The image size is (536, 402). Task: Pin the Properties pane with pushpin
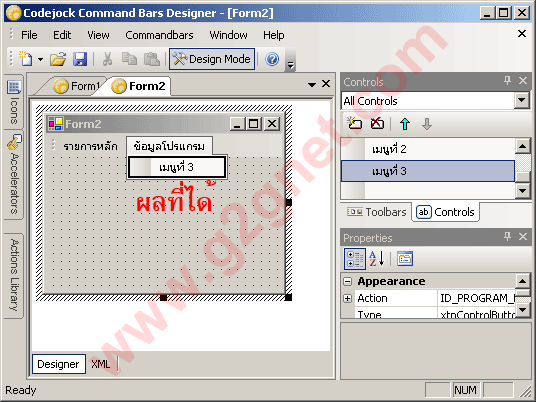coord(507,236)
